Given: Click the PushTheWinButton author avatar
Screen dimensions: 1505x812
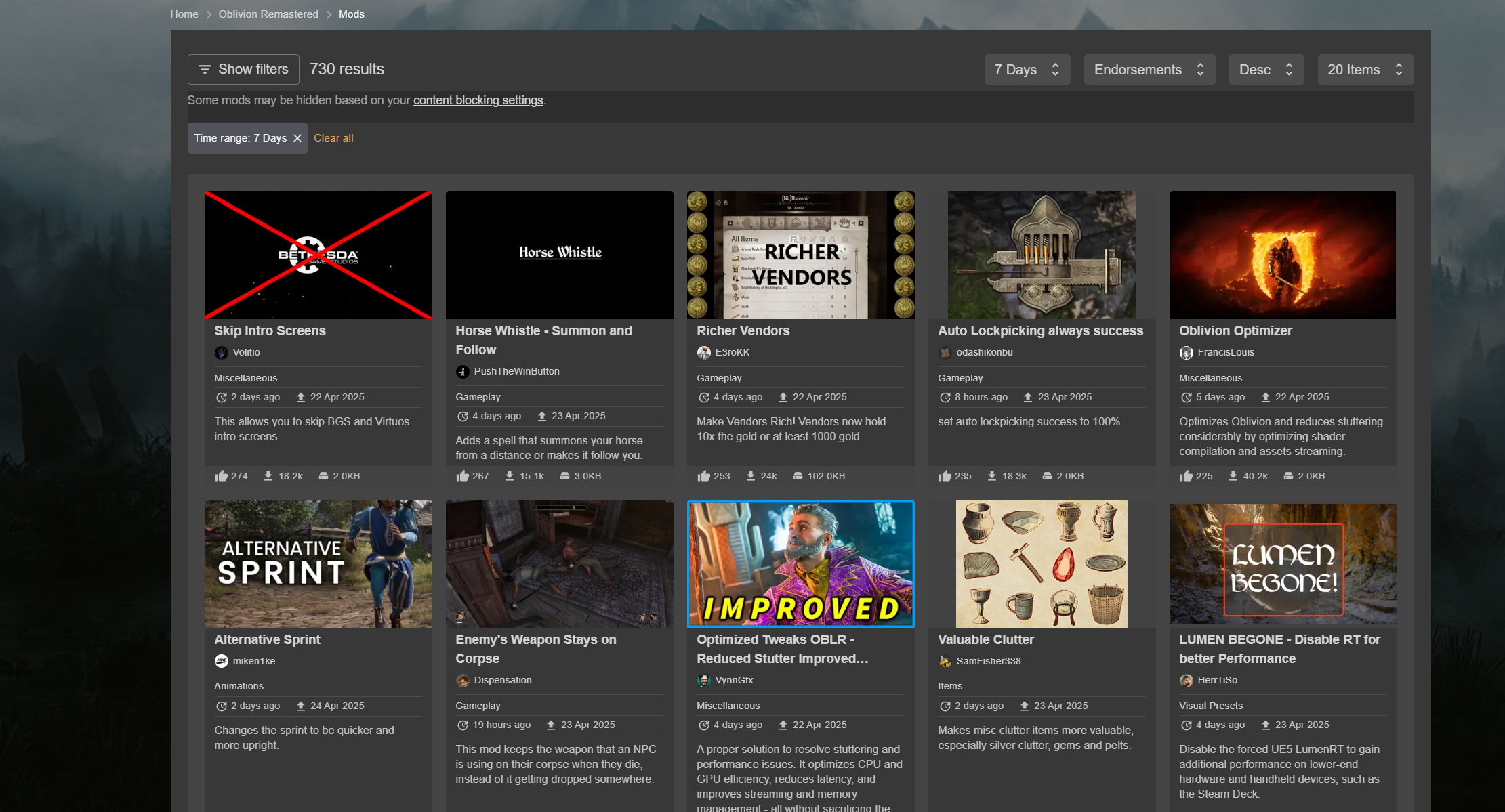Looking at the screenshot, I should 462,372.
